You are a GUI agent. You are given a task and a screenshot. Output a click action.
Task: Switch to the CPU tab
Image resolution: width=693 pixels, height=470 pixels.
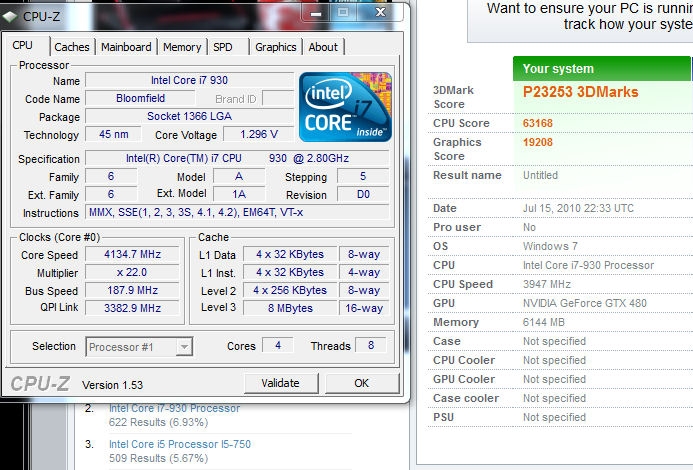coord(23,46)
